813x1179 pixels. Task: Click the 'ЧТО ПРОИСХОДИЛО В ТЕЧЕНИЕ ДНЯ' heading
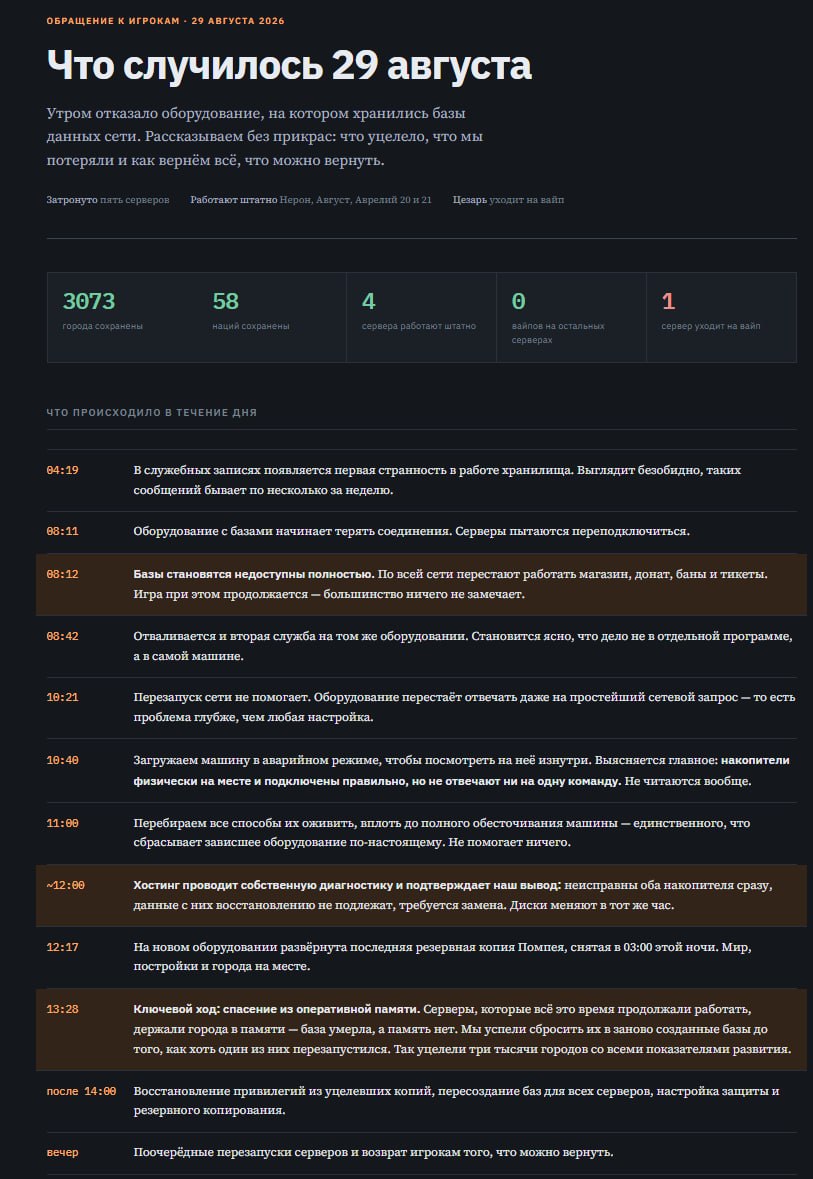[152, 413]
